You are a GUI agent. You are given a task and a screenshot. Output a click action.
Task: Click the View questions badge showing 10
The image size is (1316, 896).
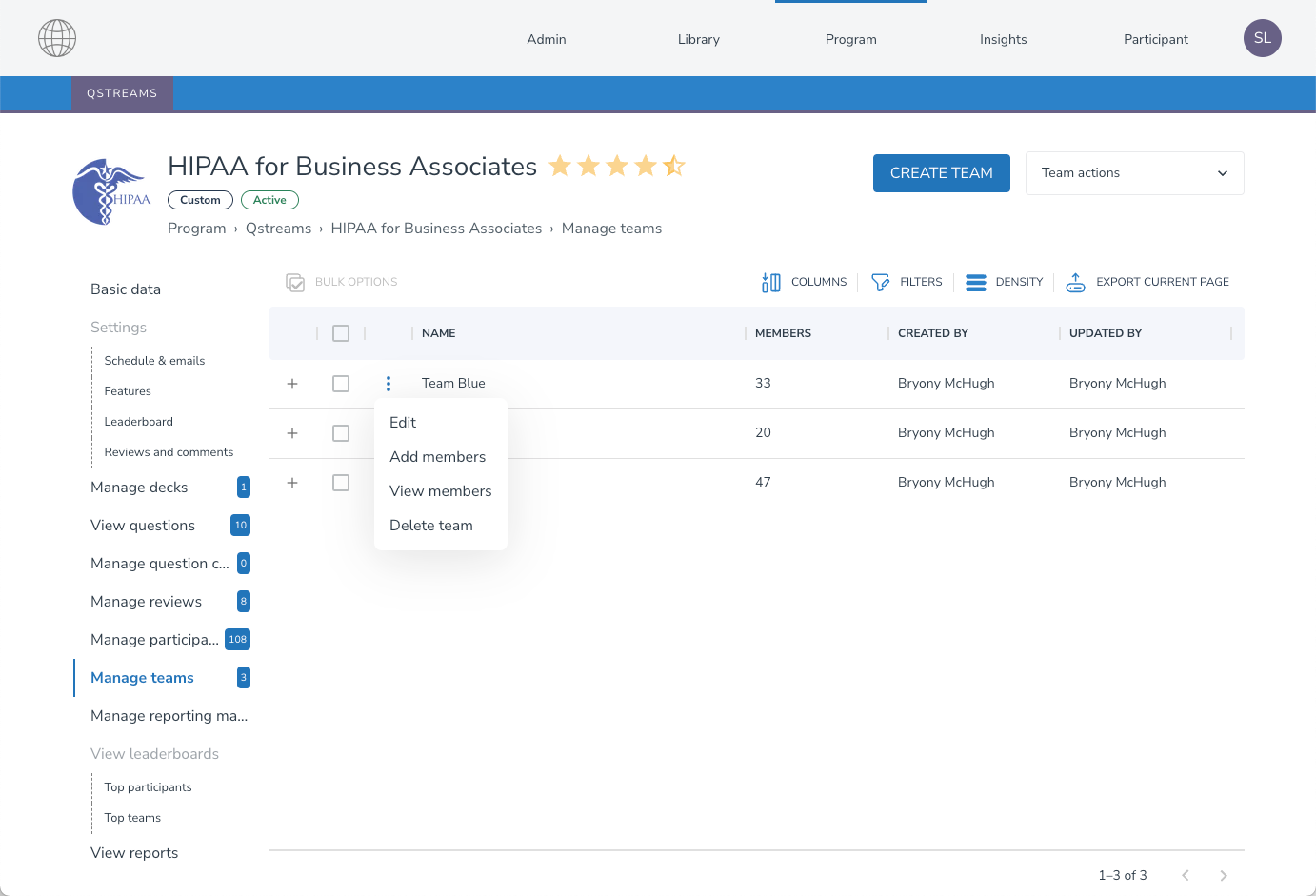(241, 526)
